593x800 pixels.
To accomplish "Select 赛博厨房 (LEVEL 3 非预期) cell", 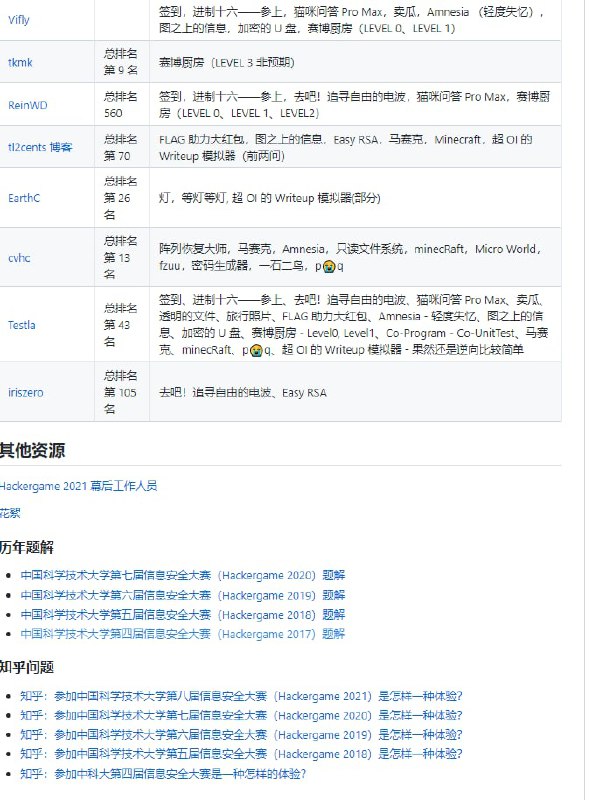I will tap(355, 62).
